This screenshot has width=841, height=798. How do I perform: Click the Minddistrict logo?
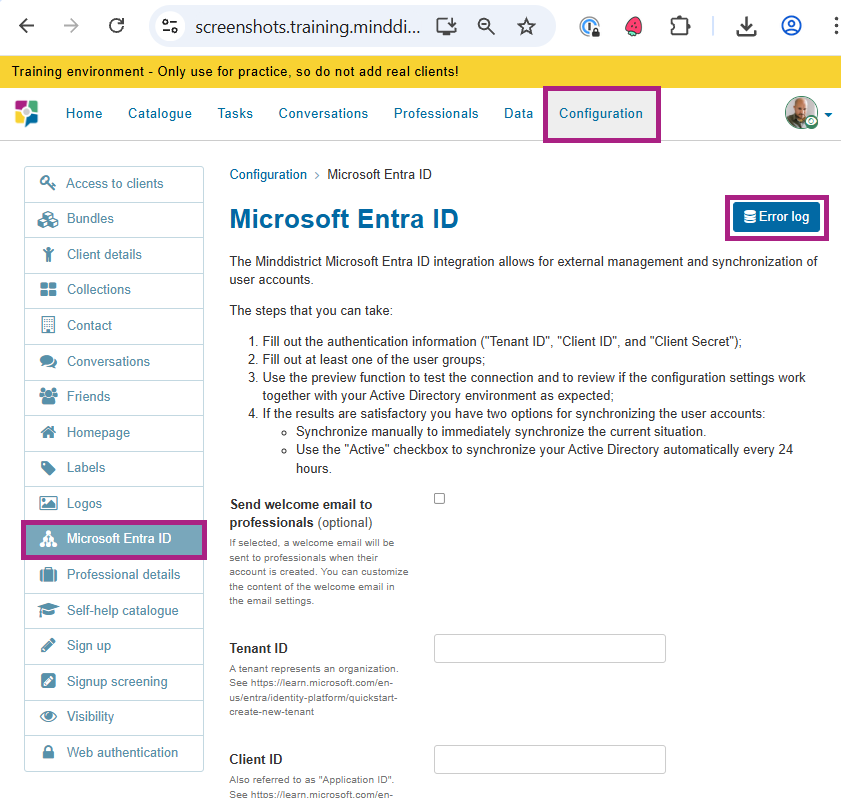click(x=27, y=113)
